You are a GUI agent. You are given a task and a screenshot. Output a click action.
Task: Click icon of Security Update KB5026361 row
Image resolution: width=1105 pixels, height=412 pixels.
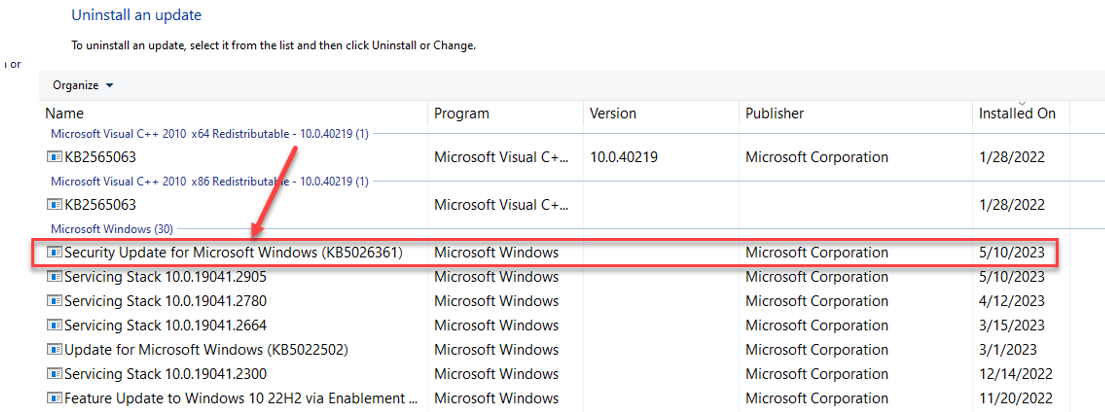[x=54, y=252]
